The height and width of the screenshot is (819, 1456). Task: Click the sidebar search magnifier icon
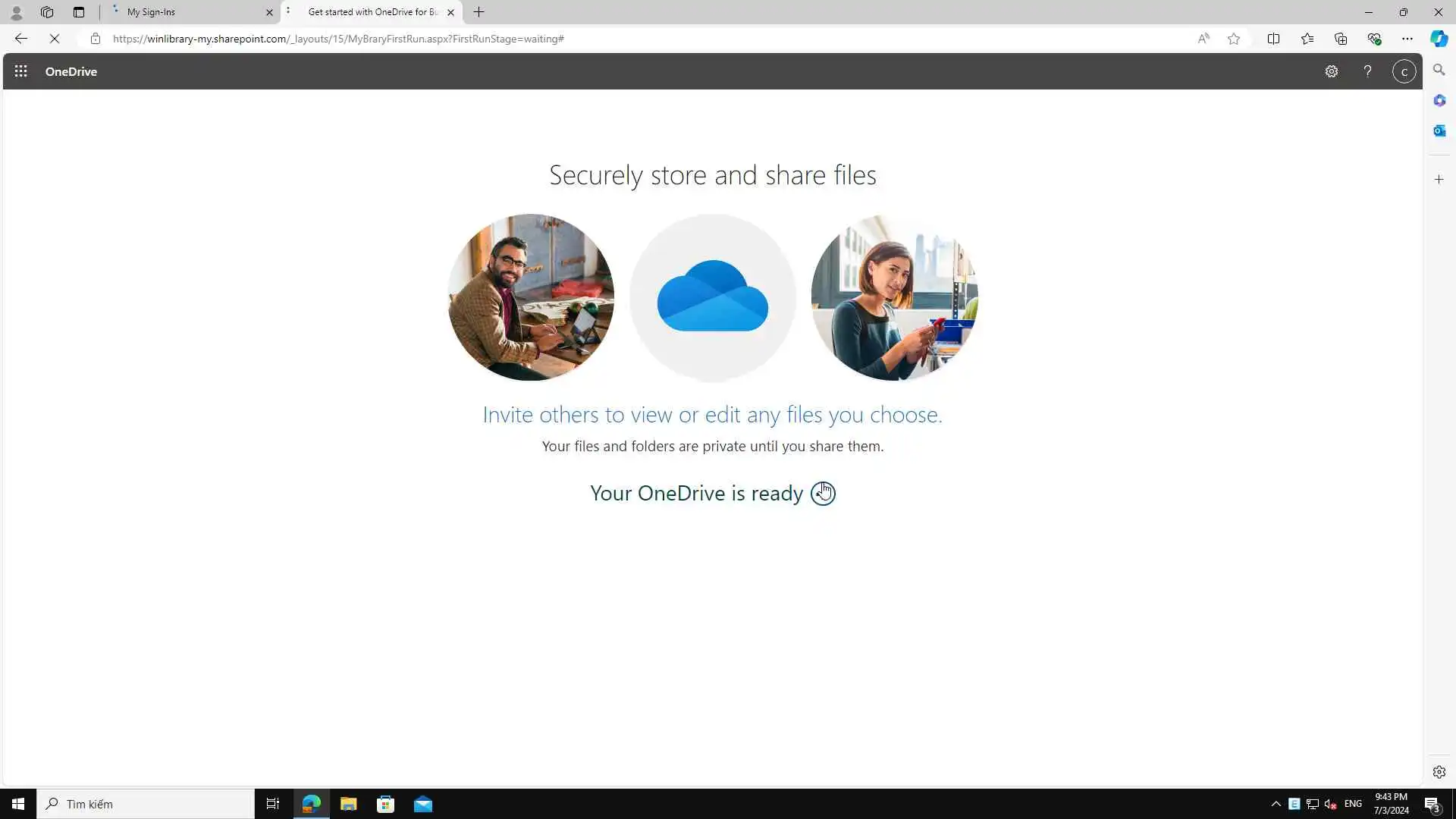(x=1439, y=70)
